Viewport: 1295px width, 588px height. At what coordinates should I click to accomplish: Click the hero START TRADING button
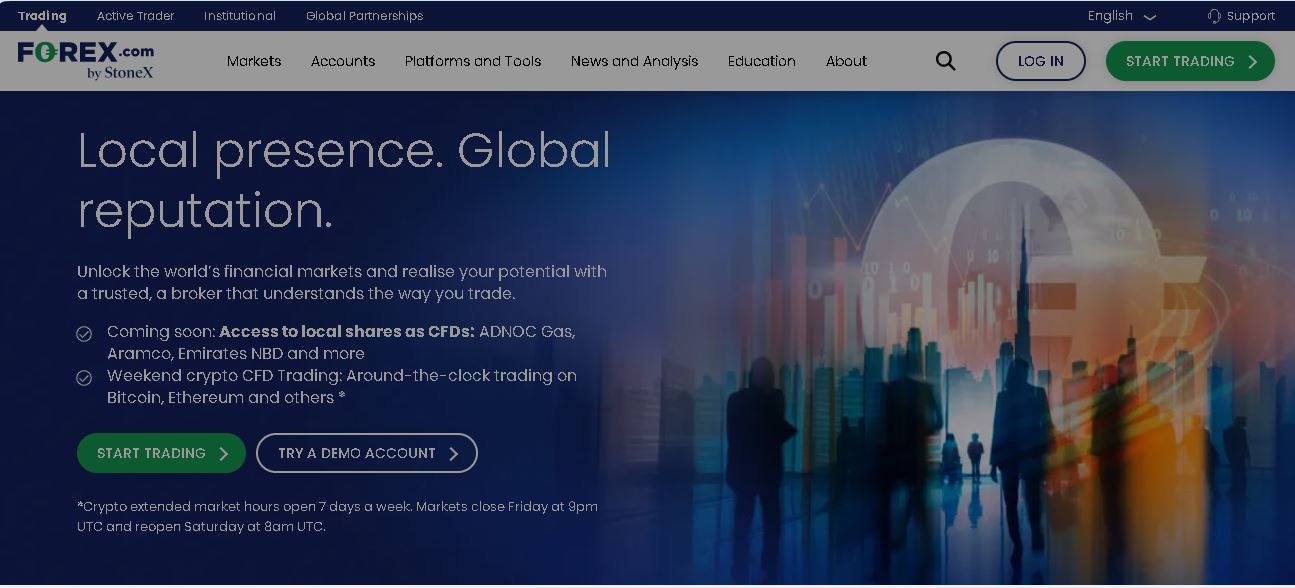161,453
